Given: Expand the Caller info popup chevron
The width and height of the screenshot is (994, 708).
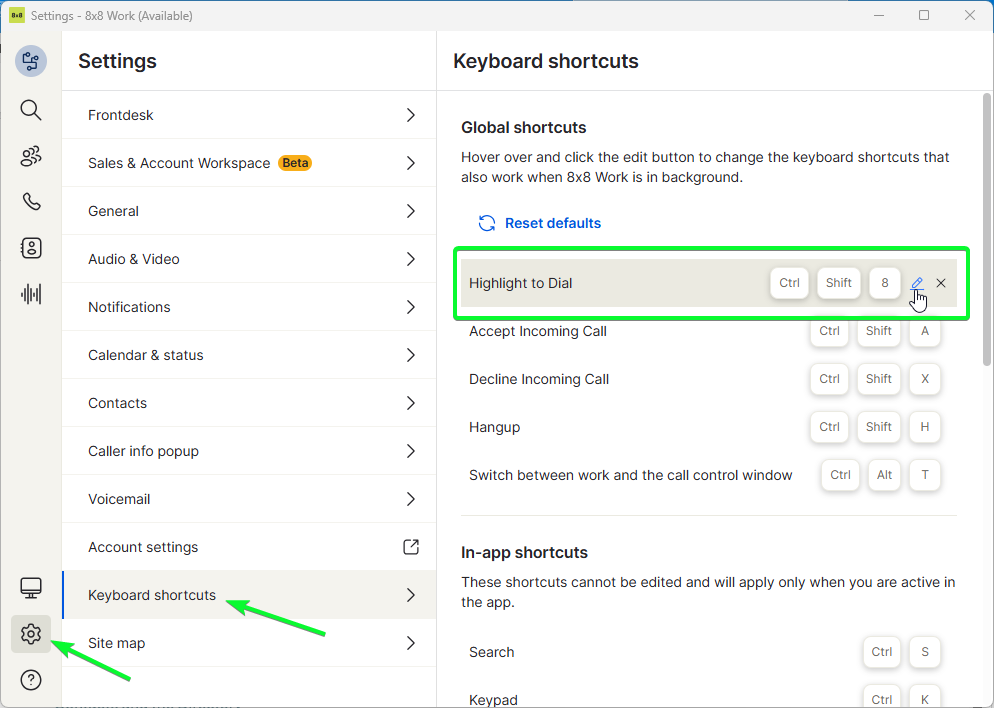Looking at the screenshot, I should click(411, 451).
